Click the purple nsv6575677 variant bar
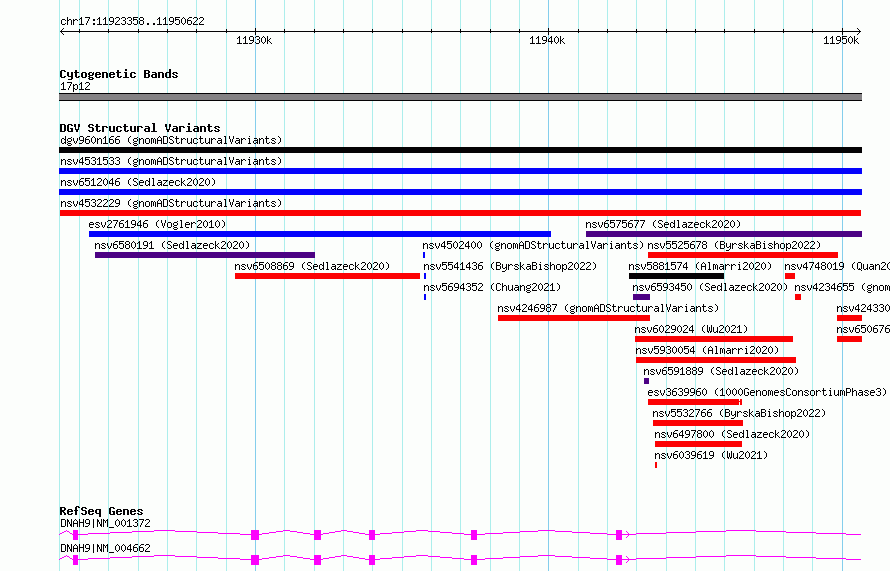Viewport: 890px width, 571px height. (724, 234)
